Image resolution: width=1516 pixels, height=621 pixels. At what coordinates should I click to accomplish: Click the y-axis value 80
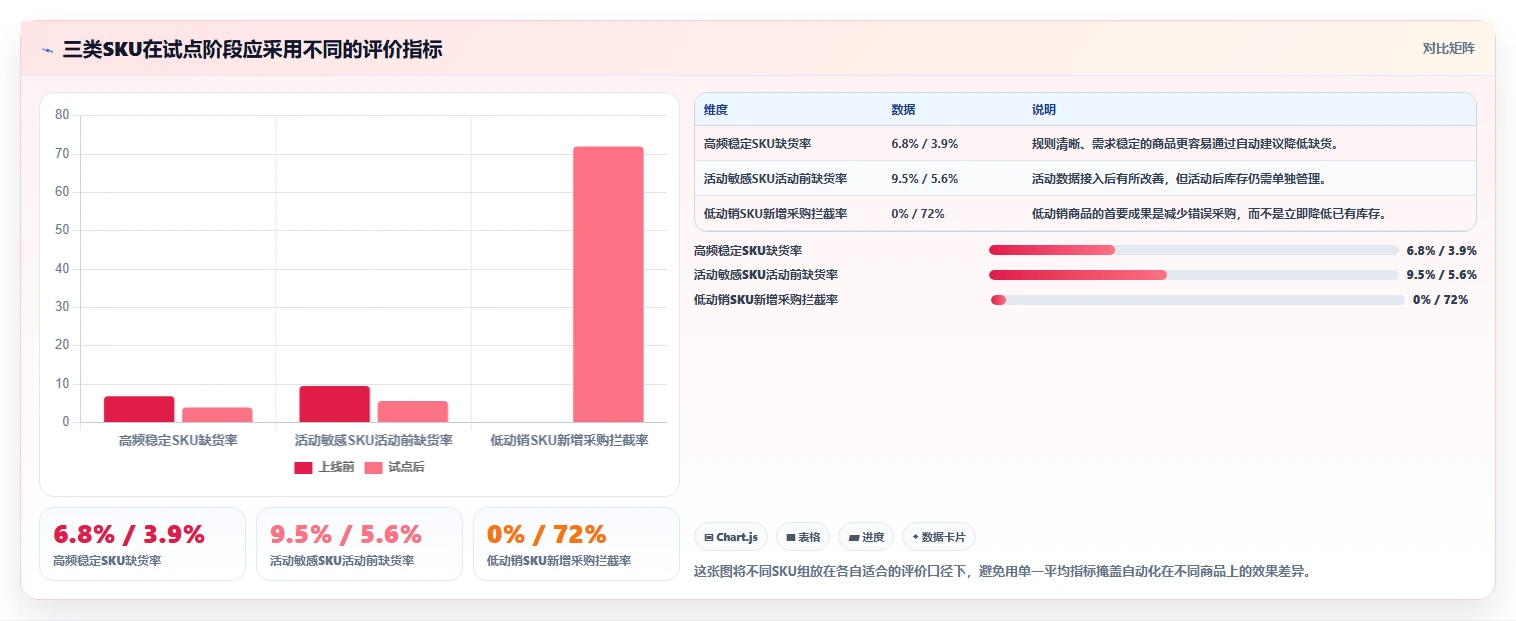coord(62,115)
